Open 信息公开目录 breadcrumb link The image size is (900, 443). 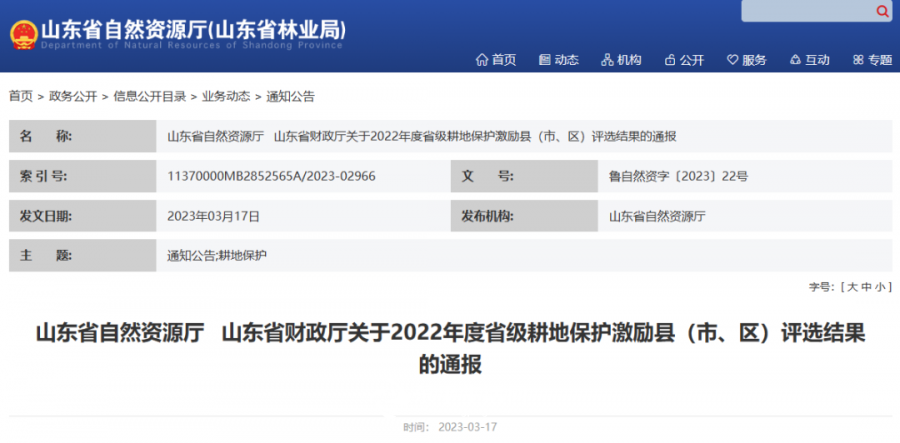coord(149,97)
